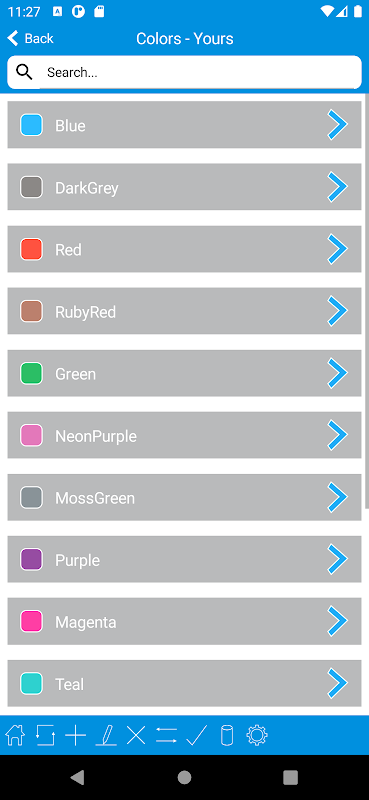Tap the Green color swatch
Viewport: 369px width, 800px height.
point(31,373)
